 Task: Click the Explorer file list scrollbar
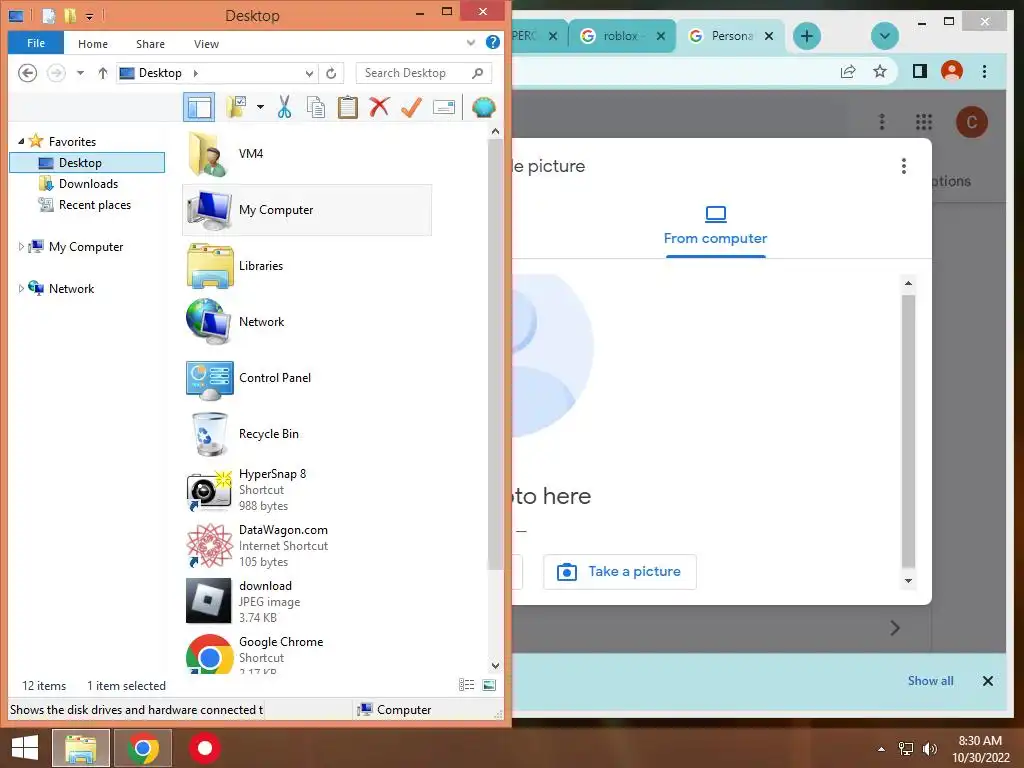point(495,353)
